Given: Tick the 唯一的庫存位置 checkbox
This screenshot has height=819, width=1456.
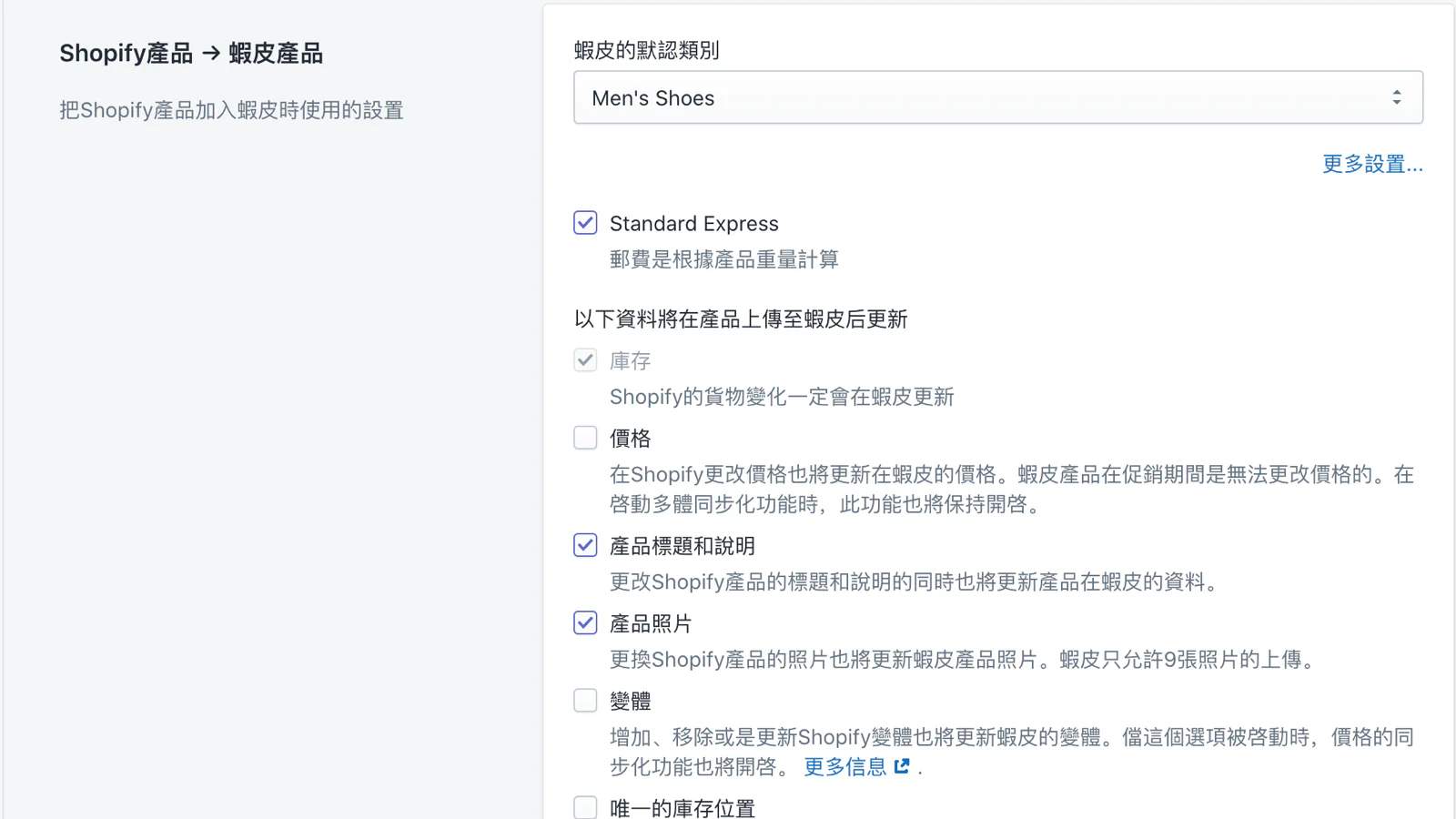Looking at the screenshot, I should point(585,807).
